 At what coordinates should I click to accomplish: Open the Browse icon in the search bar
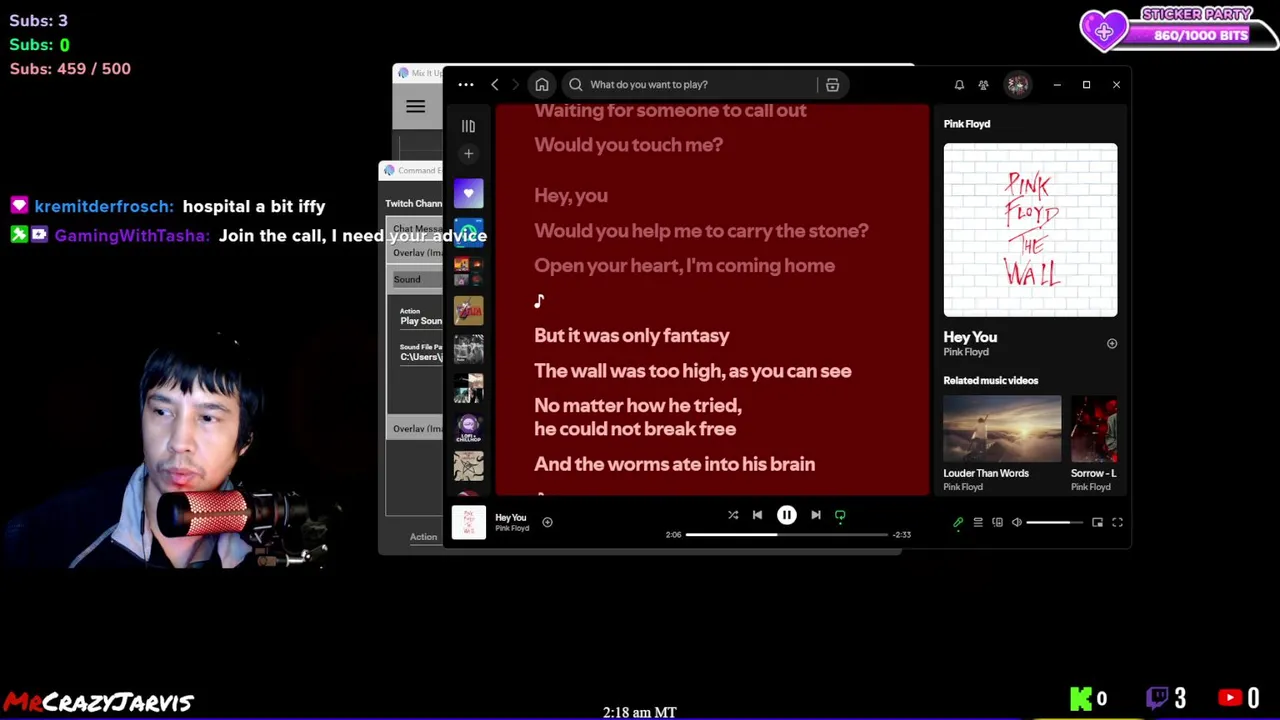(832, 85)
